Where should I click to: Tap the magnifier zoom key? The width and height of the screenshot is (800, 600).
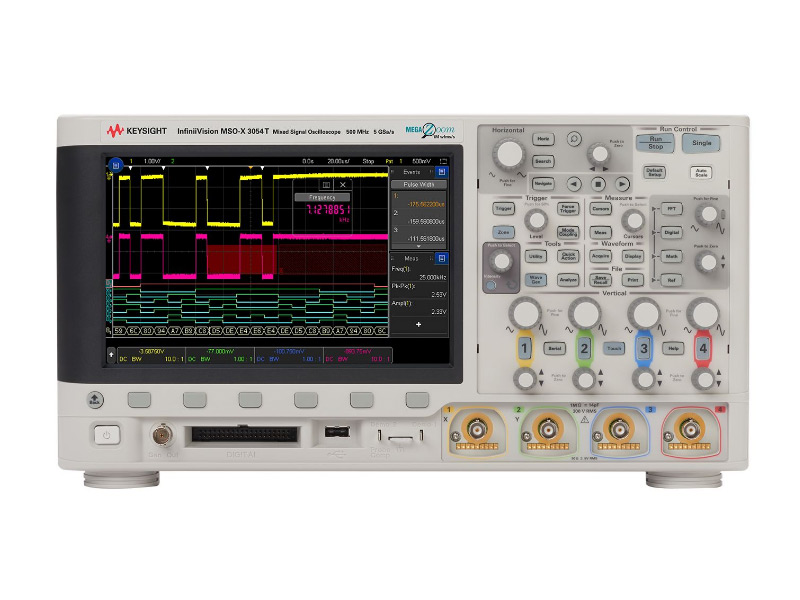pos(574,139)
